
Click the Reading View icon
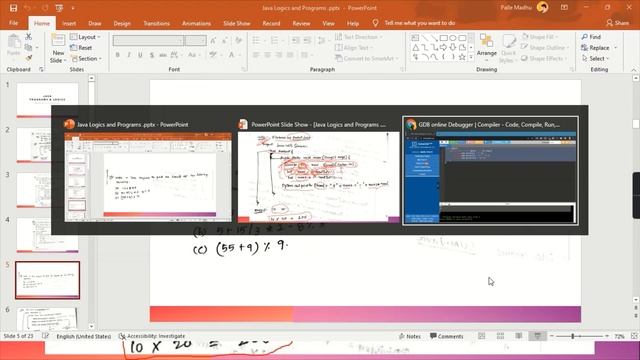(x=519, y=336)
